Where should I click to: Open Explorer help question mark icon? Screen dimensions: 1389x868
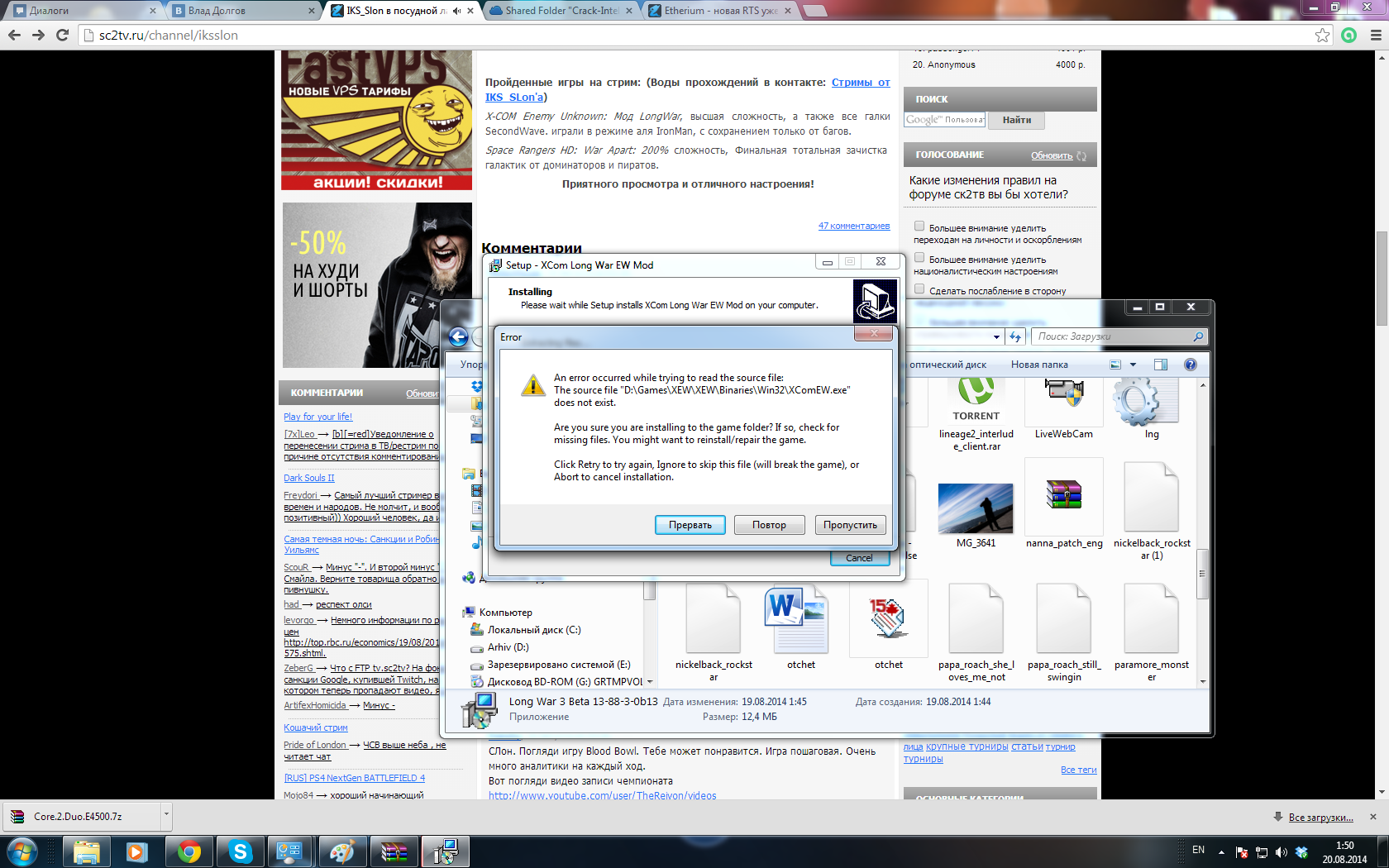(1191, 365)
